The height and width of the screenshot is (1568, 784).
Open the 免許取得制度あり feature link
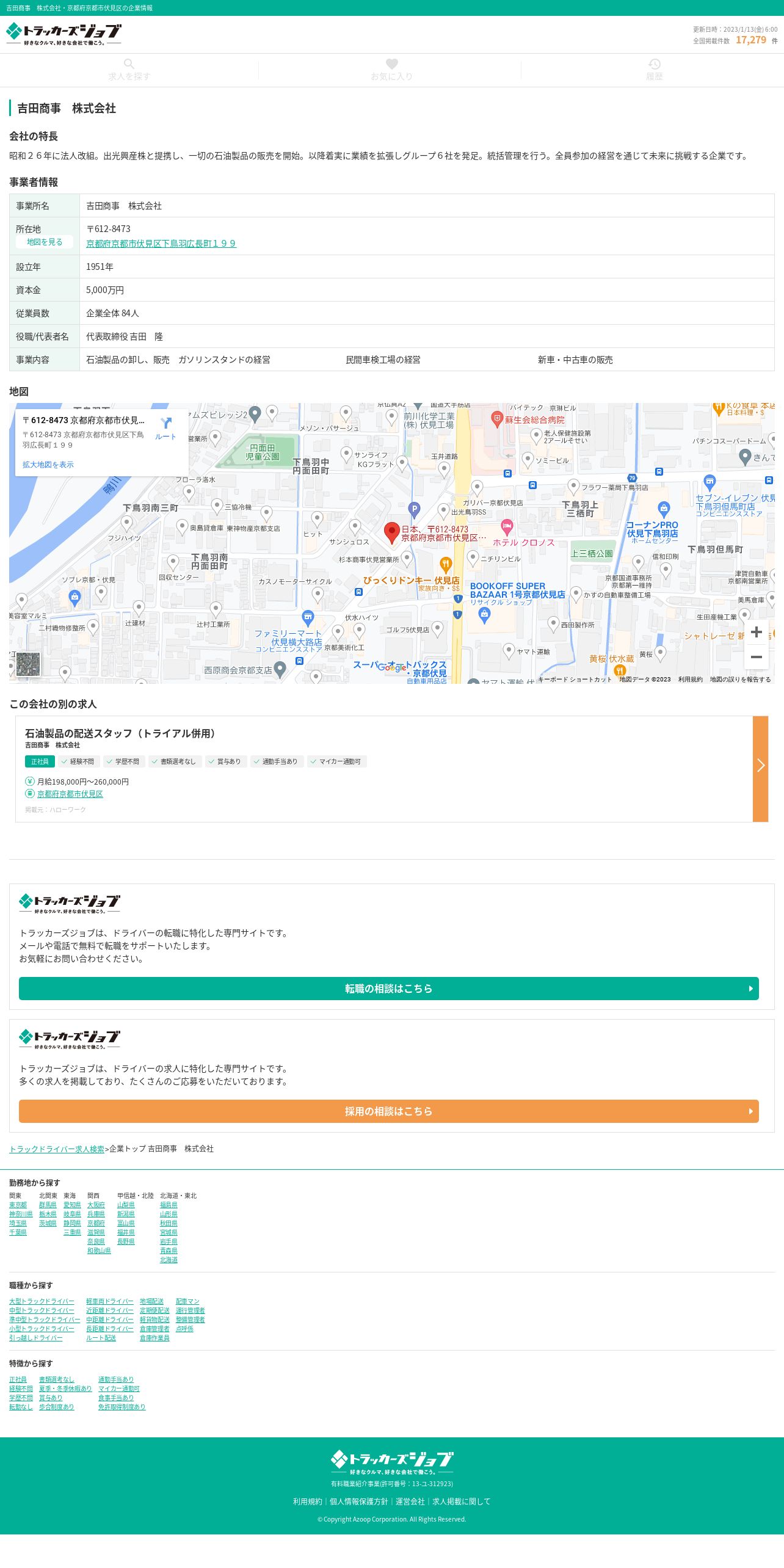122,1407
